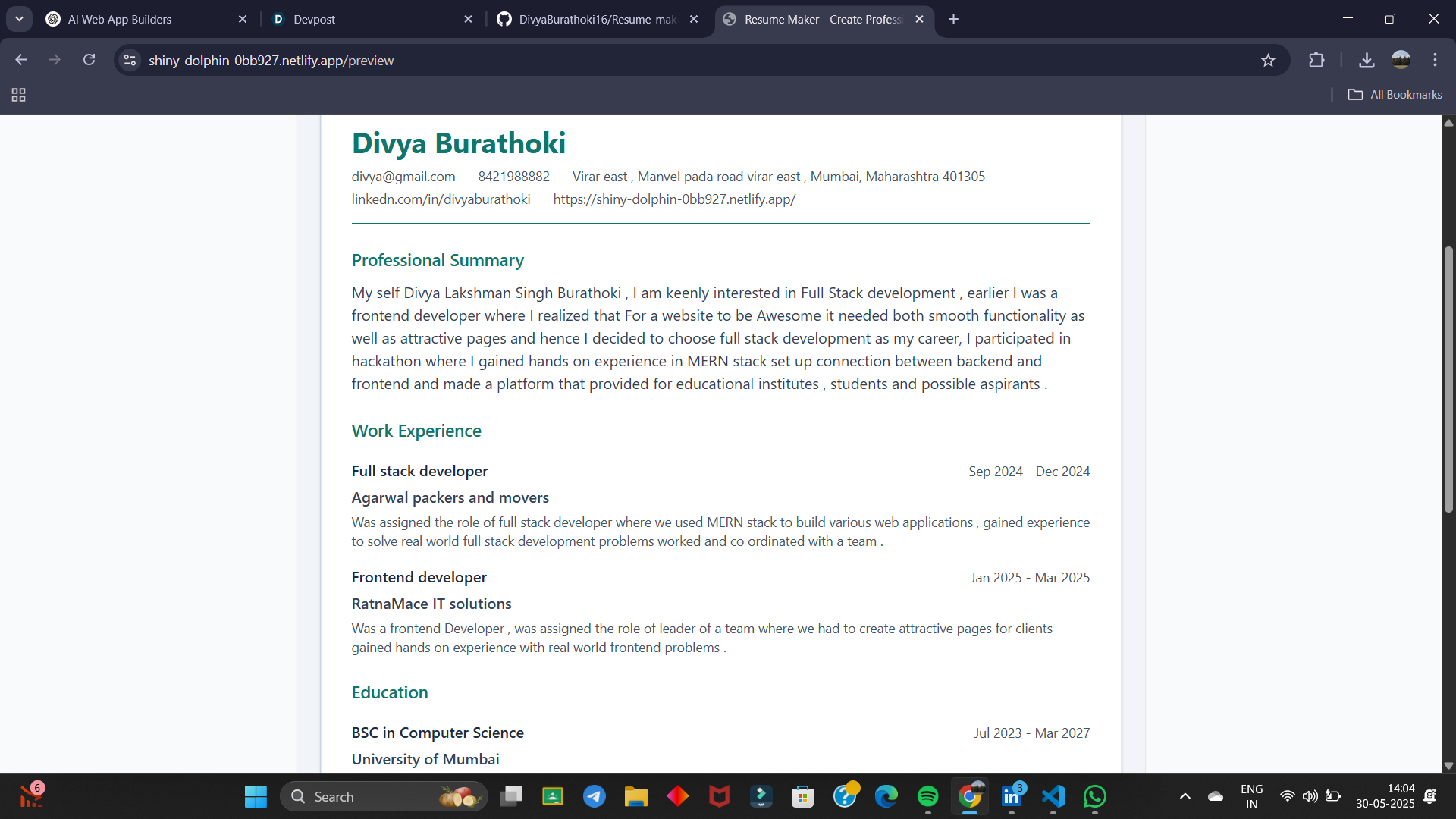View site information icon in address bar

[x=130, y=61]
